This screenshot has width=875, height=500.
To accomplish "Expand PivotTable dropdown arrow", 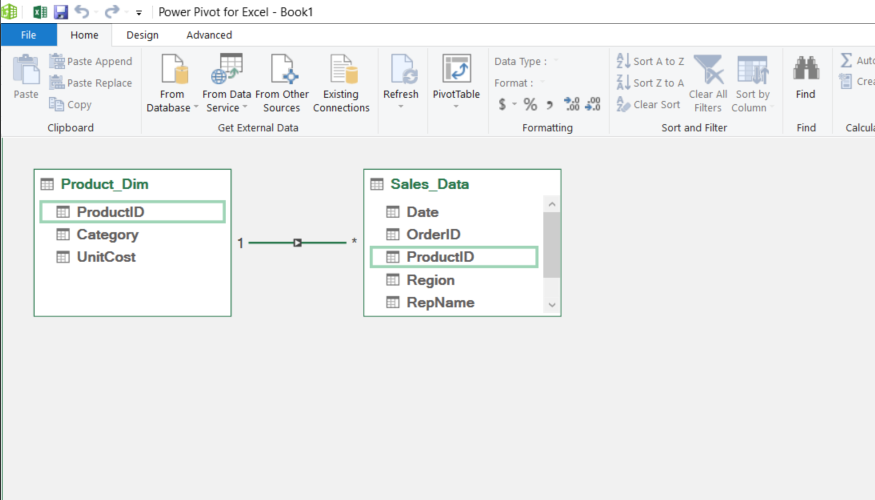I will 456,107.
